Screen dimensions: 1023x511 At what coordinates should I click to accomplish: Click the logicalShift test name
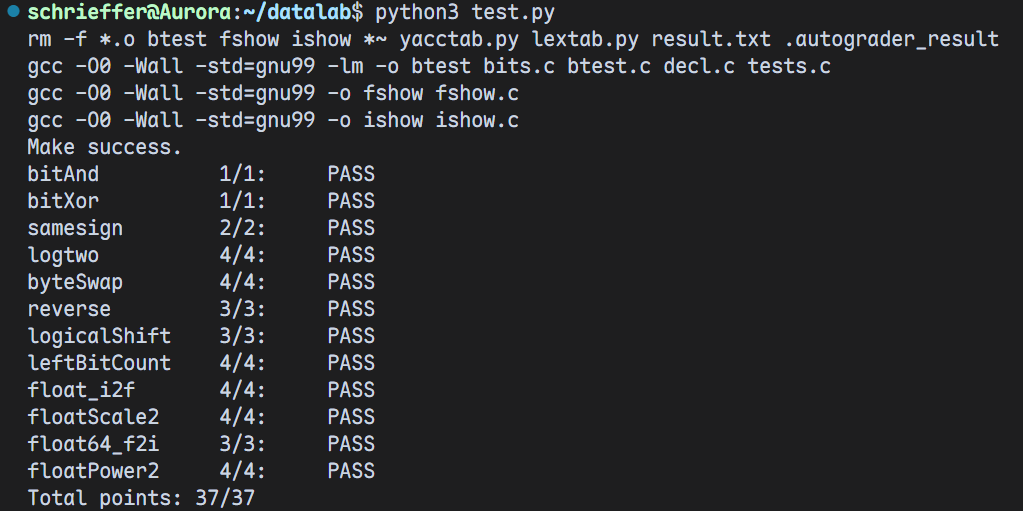(99, 337)
